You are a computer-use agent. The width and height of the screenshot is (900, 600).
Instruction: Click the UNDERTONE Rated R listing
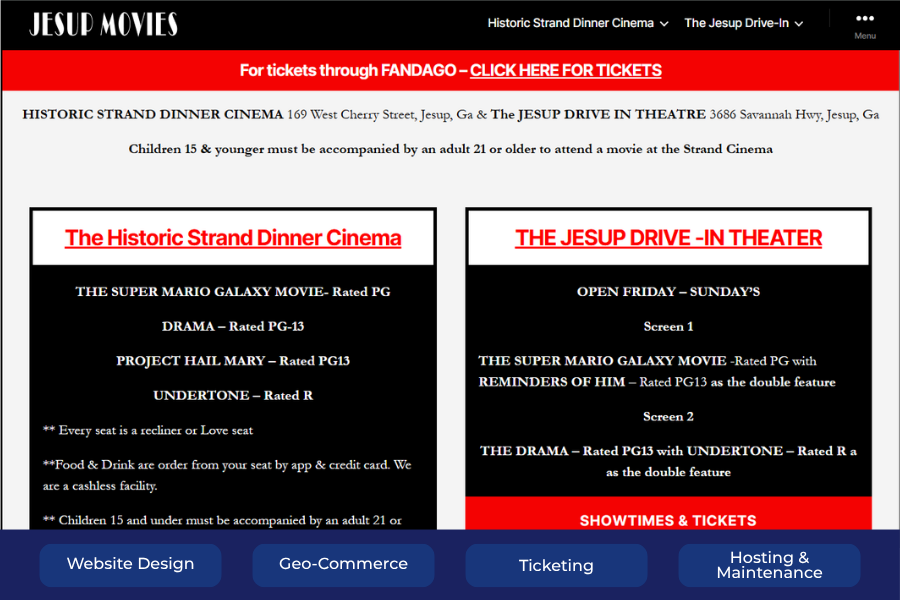[x=232, y=395]
